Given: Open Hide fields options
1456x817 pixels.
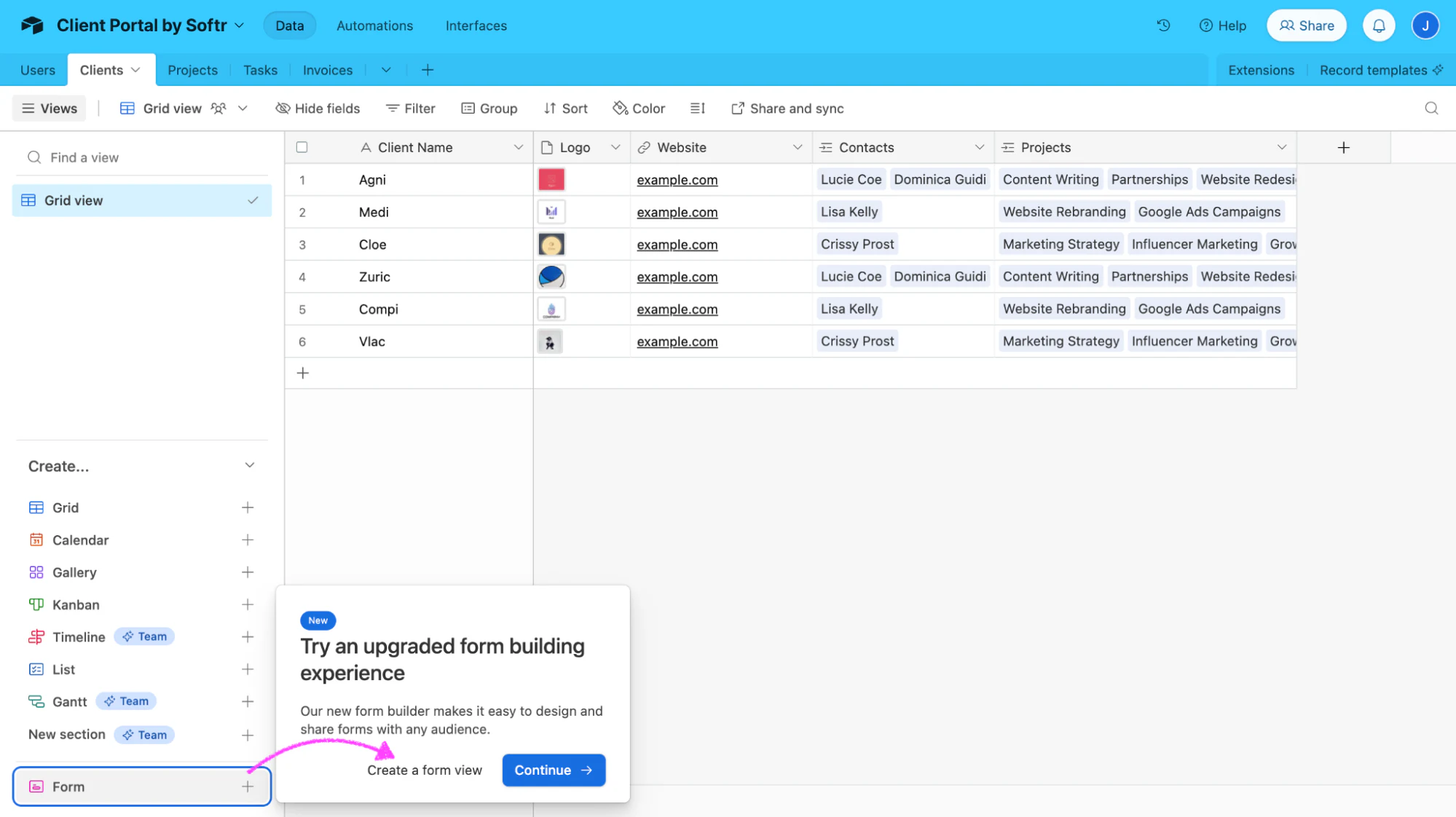Looking at the screenshot, I should 318,108.
